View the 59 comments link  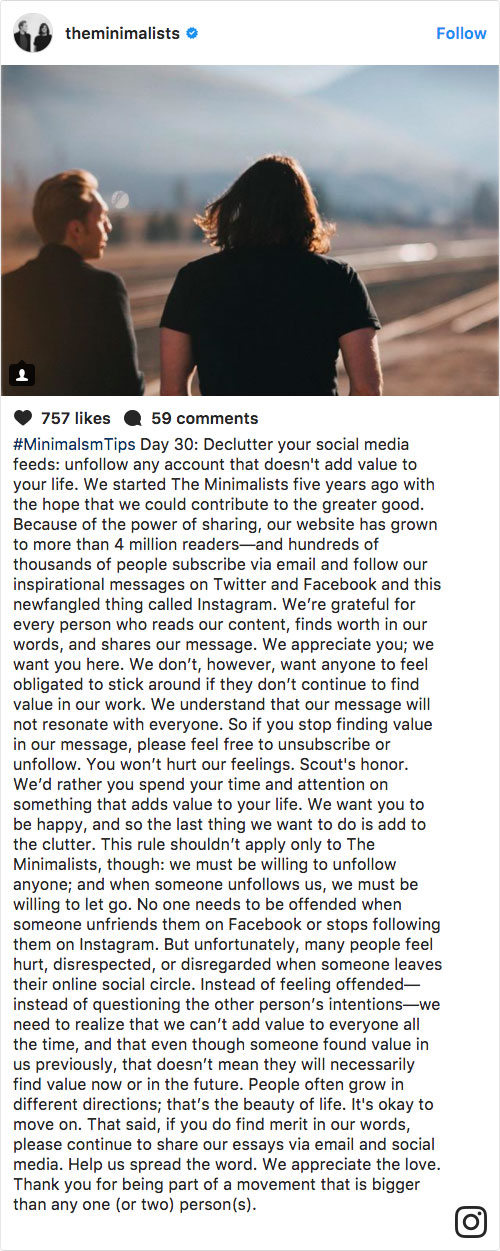coord(204,418)
